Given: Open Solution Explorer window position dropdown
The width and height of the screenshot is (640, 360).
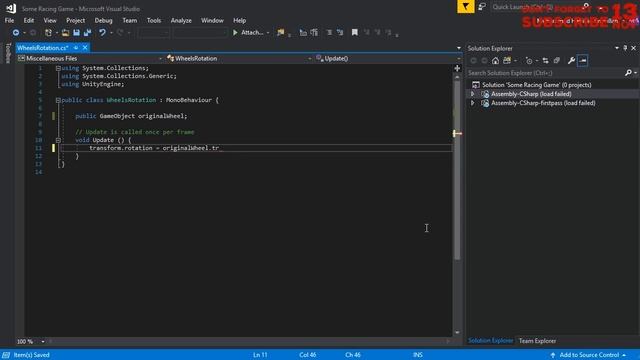Looking at the screenshot, I should coord(617,48).
